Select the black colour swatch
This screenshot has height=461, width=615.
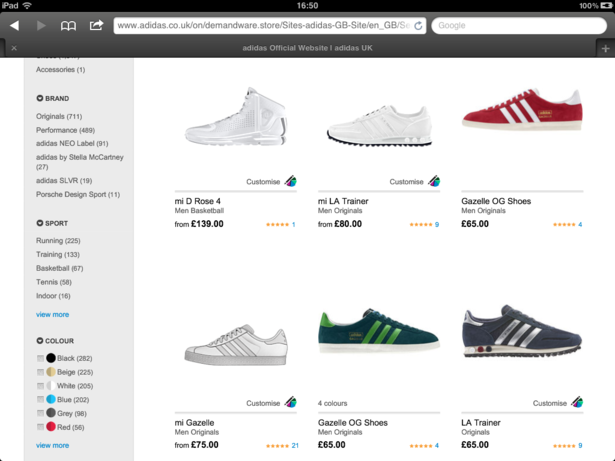click(x=51, y=358)
